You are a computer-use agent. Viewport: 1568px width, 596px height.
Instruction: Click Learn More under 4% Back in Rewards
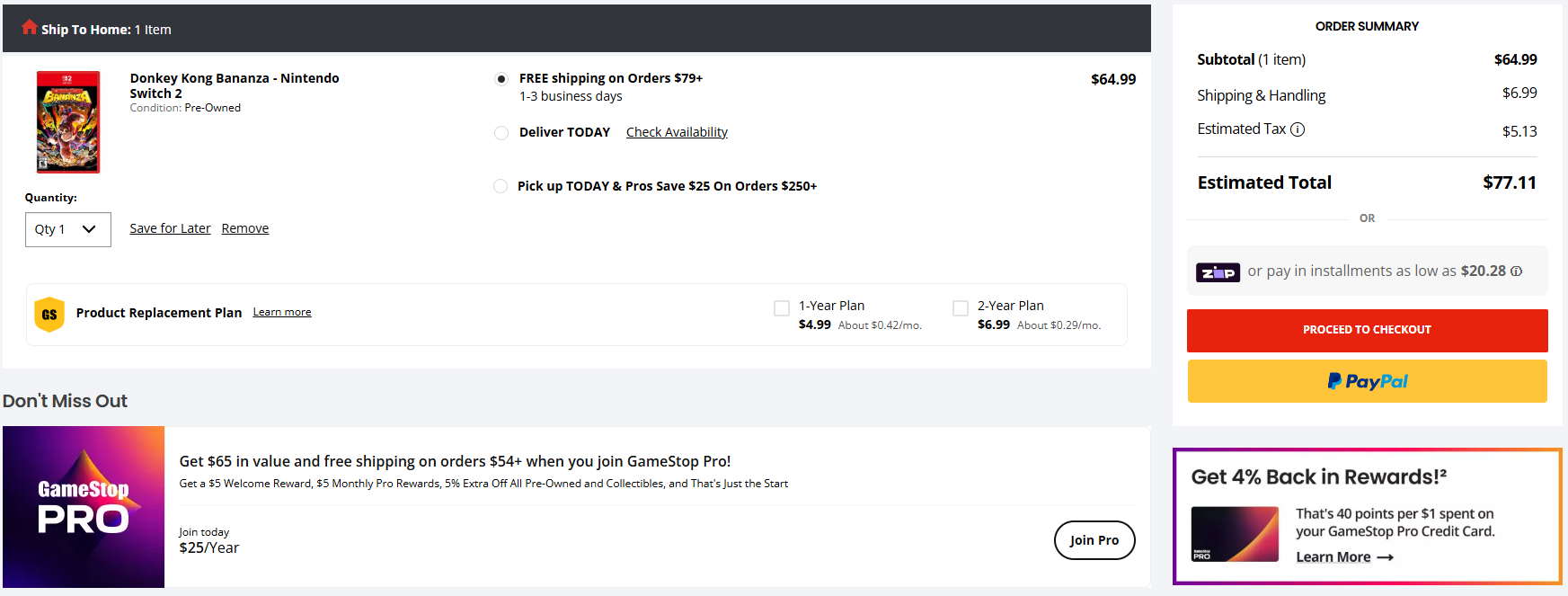point(1333,557)
